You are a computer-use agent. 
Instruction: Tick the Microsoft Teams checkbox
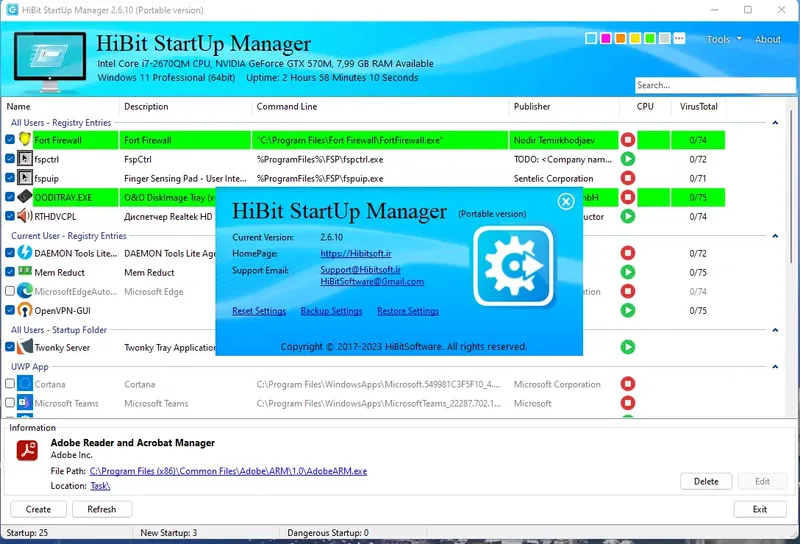[10, 403]
